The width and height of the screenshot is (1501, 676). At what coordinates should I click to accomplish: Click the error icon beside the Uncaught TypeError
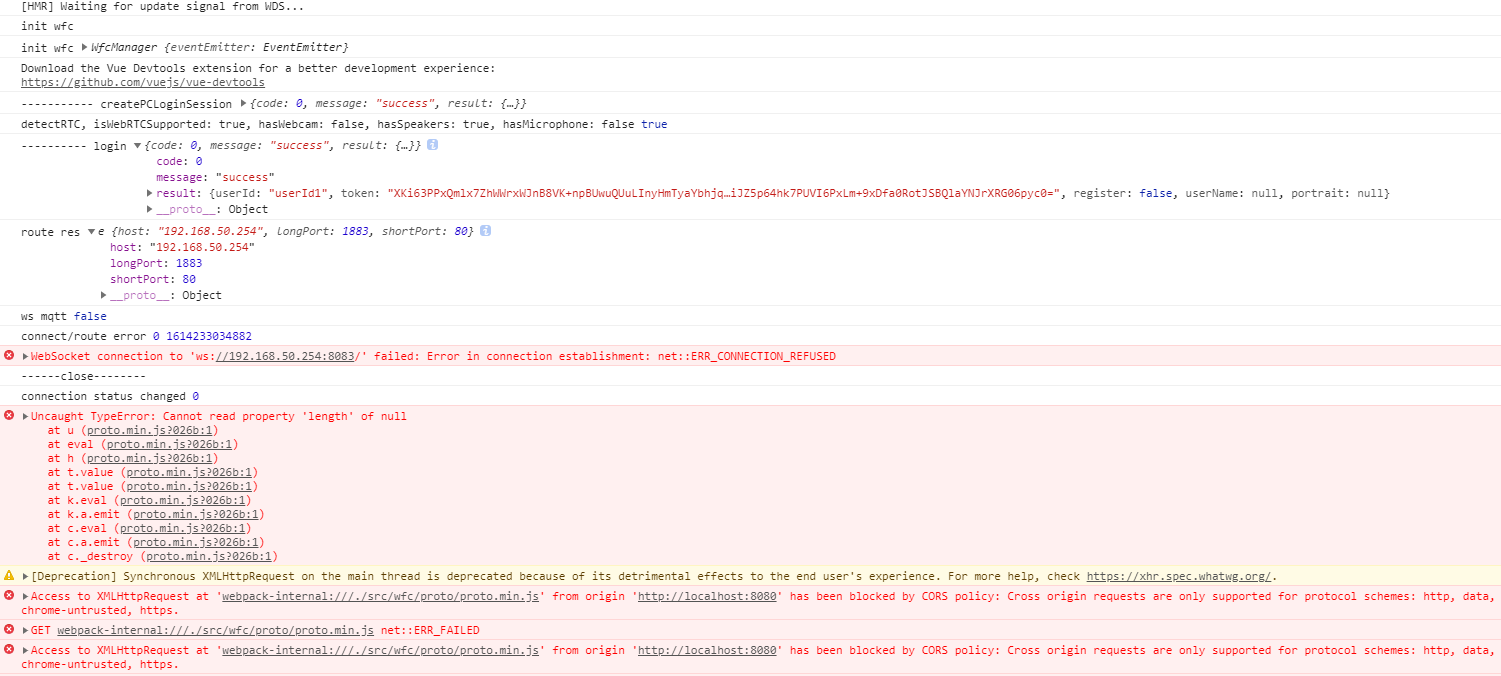tap(9, 416)
